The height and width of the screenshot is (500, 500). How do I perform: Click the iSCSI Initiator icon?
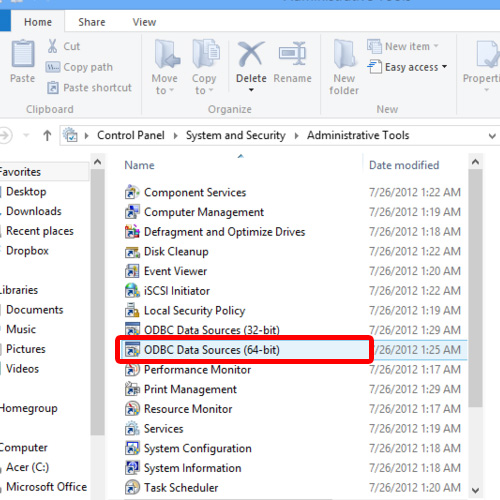point(132,291)
